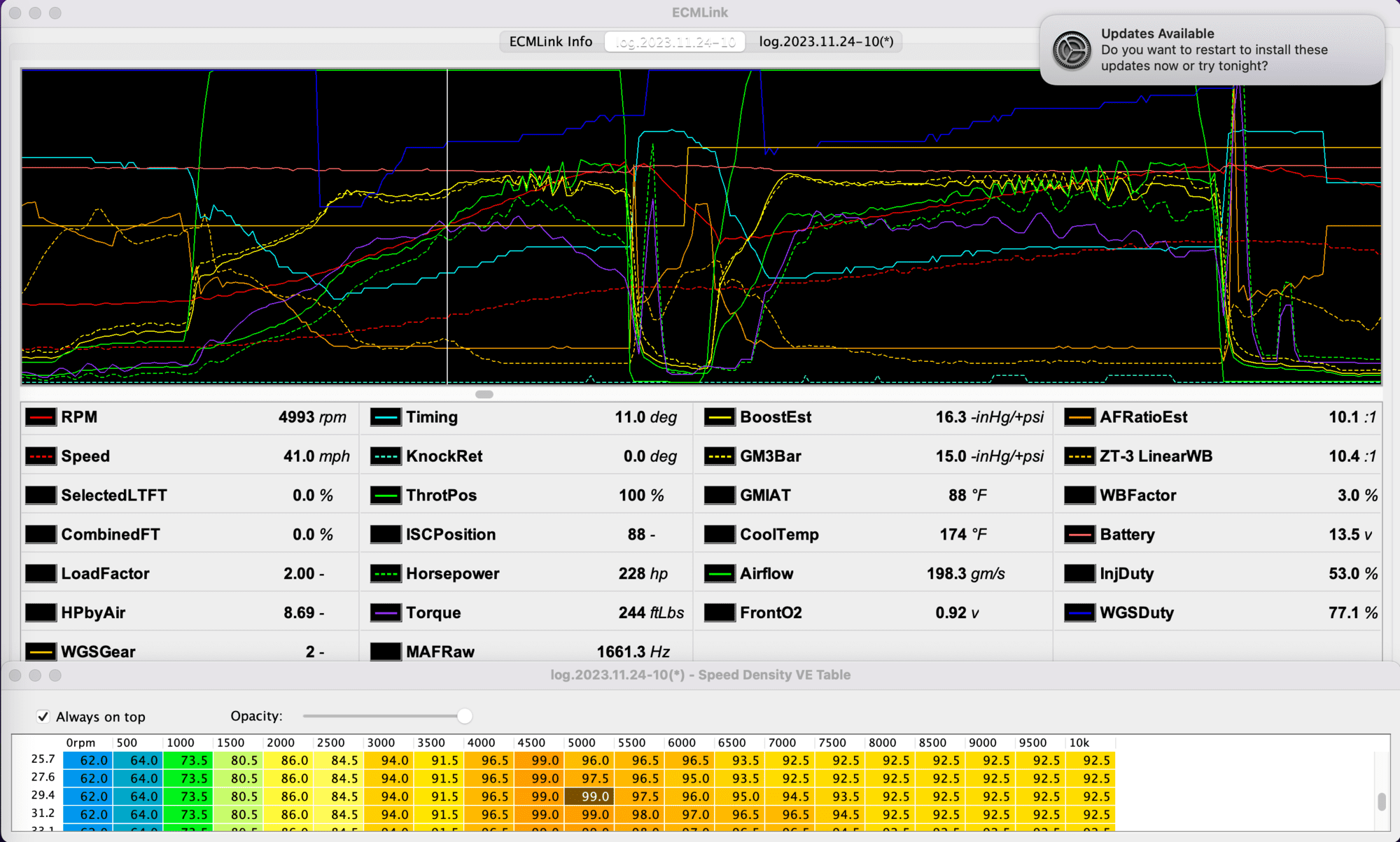Click the WGSDuty blue swatch
The image size is (1400, 842).
(1079, 614)
